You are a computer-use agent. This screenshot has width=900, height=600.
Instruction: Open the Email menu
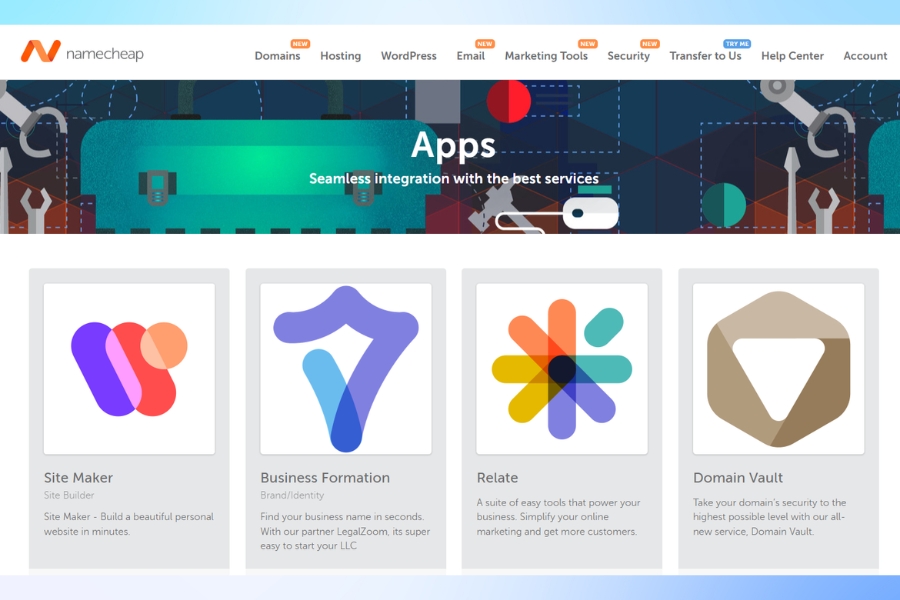tap(471, 56)
